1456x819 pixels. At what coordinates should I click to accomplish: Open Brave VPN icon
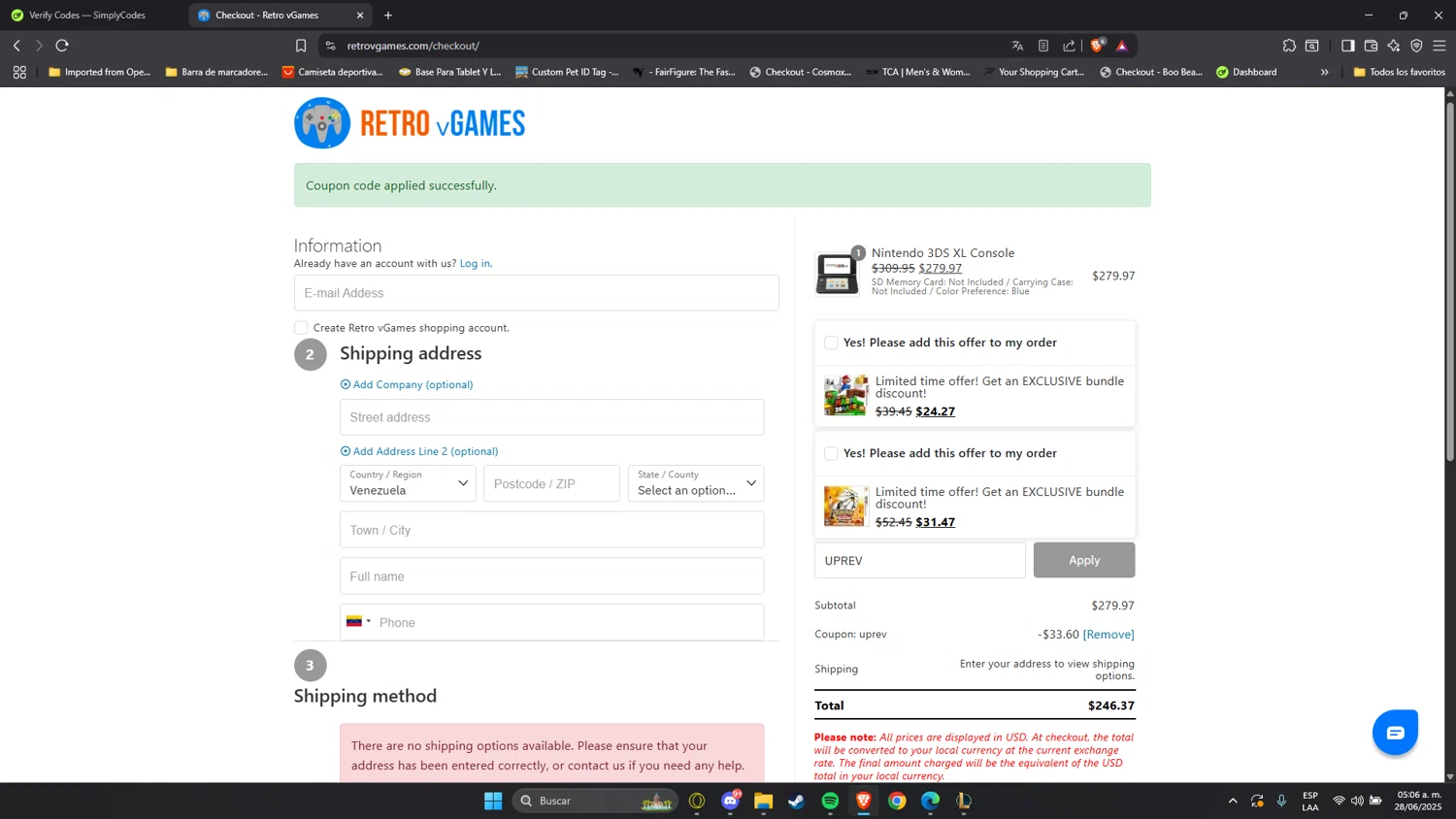pyautogui.click(x=1416, y=46)
